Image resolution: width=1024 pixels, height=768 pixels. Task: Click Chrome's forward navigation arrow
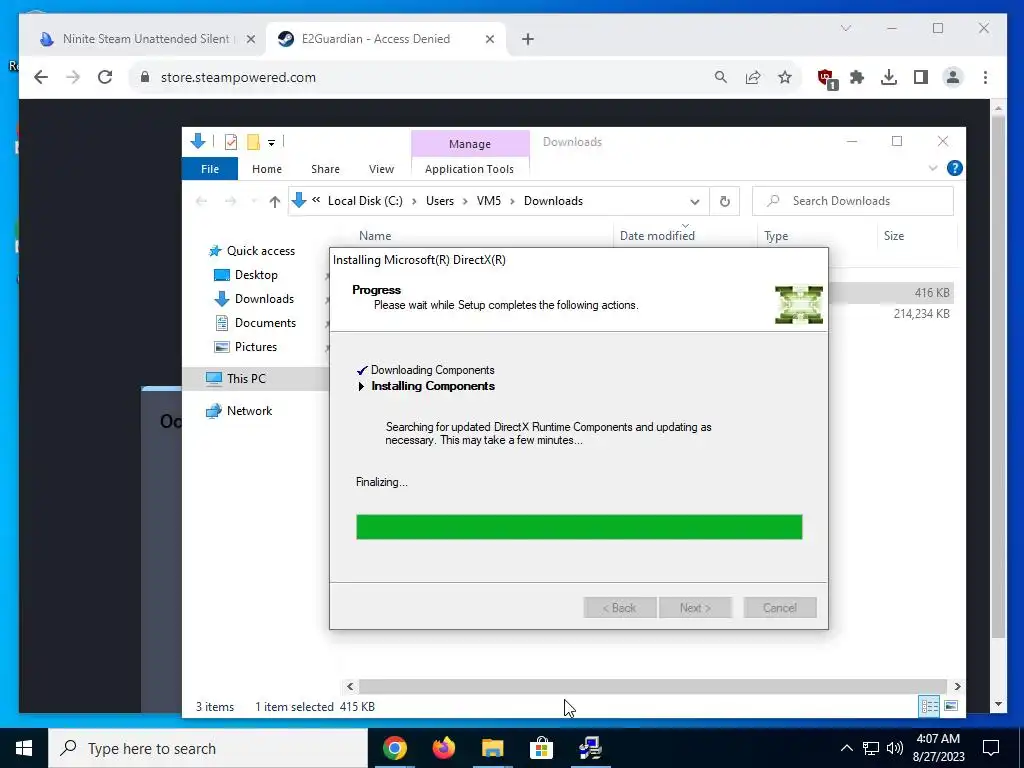pos(72,77)
